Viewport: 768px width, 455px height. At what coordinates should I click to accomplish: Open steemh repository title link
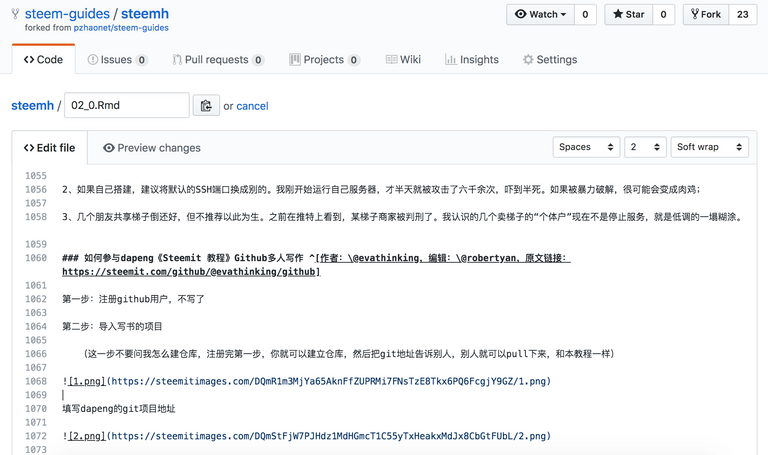tap(144, 14)
